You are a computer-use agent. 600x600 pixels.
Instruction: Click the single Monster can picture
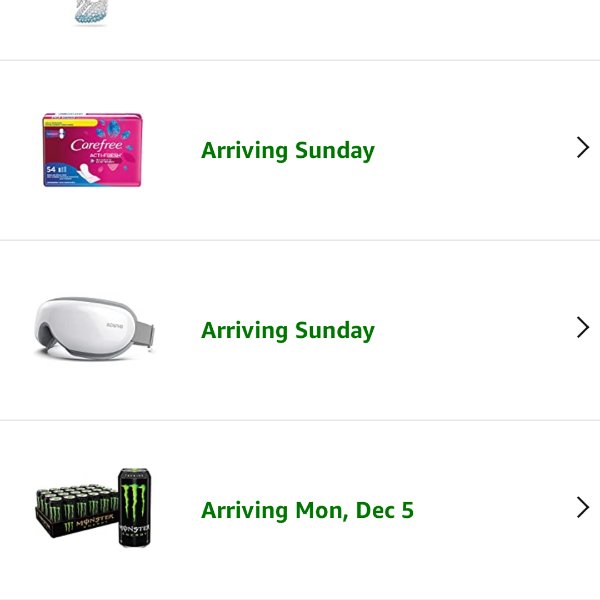point(134,507)
